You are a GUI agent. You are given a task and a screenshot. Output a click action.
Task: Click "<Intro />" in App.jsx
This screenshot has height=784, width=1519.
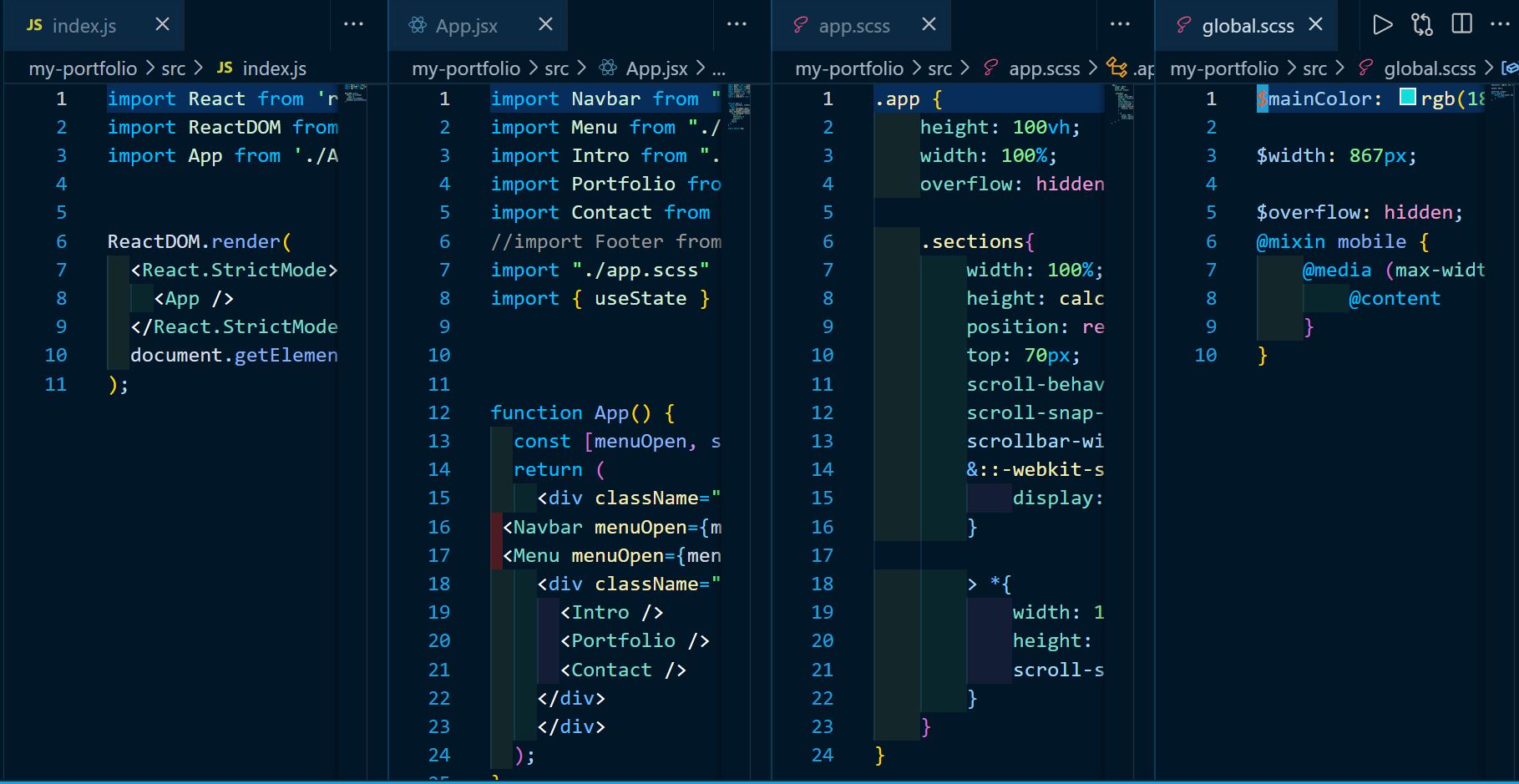611,612
